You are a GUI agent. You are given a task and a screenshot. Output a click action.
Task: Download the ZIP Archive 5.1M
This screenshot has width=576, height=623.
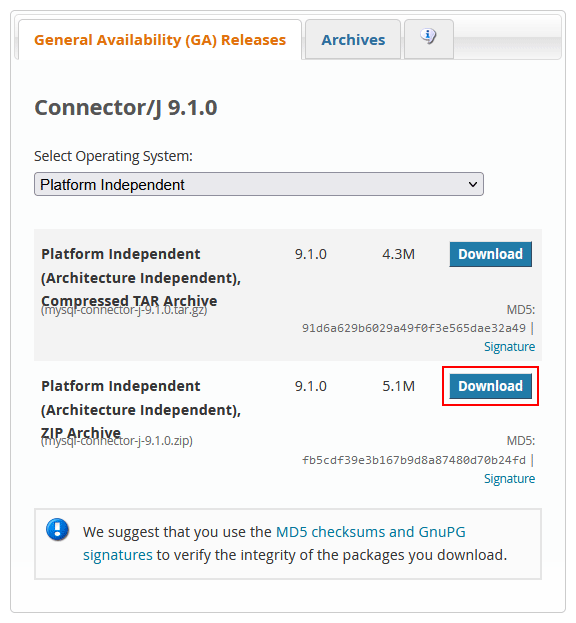[490, 386]
